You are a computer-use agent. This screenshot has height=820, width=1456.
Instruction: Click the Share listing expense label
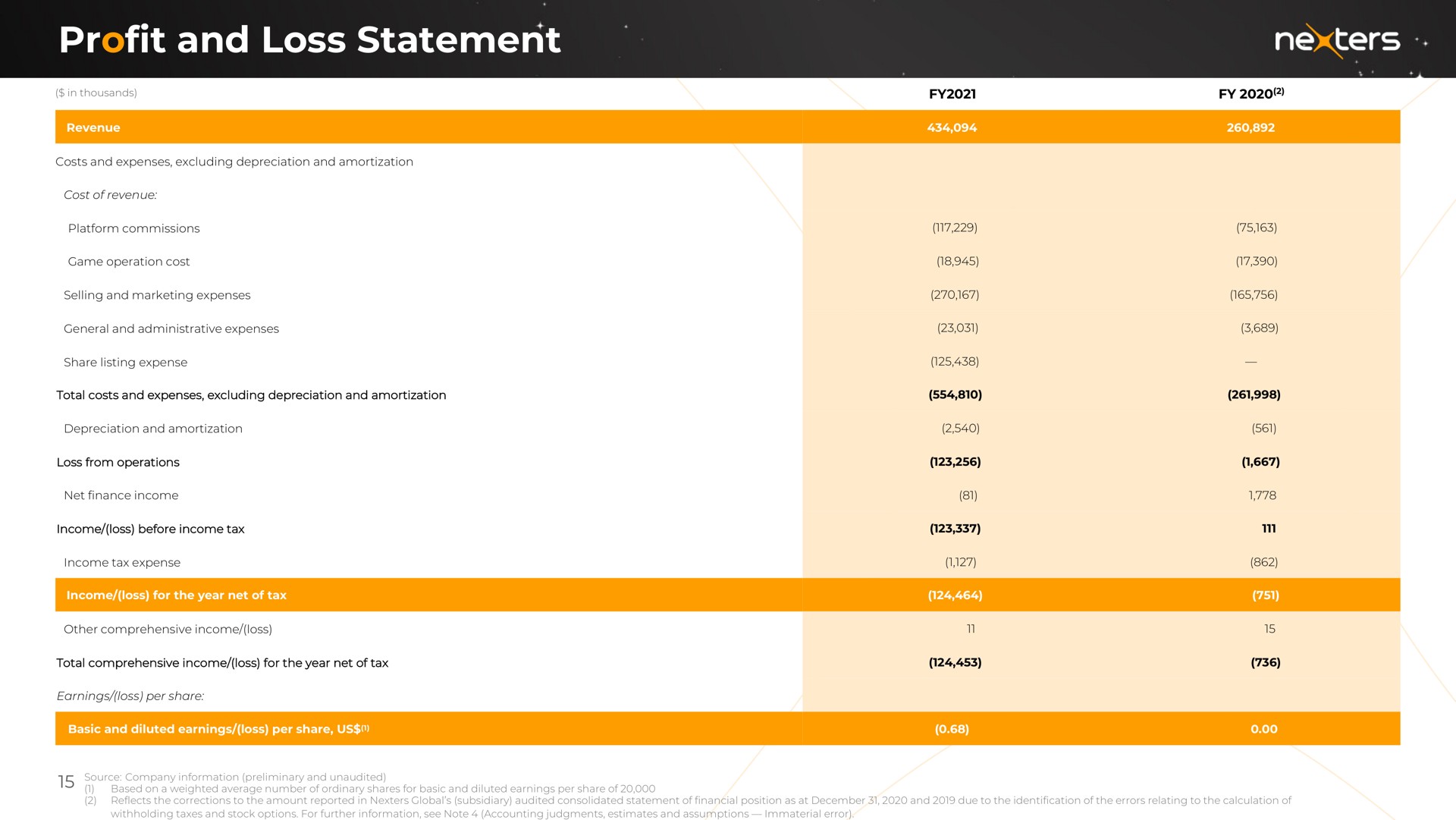click(x=125, y=362)
